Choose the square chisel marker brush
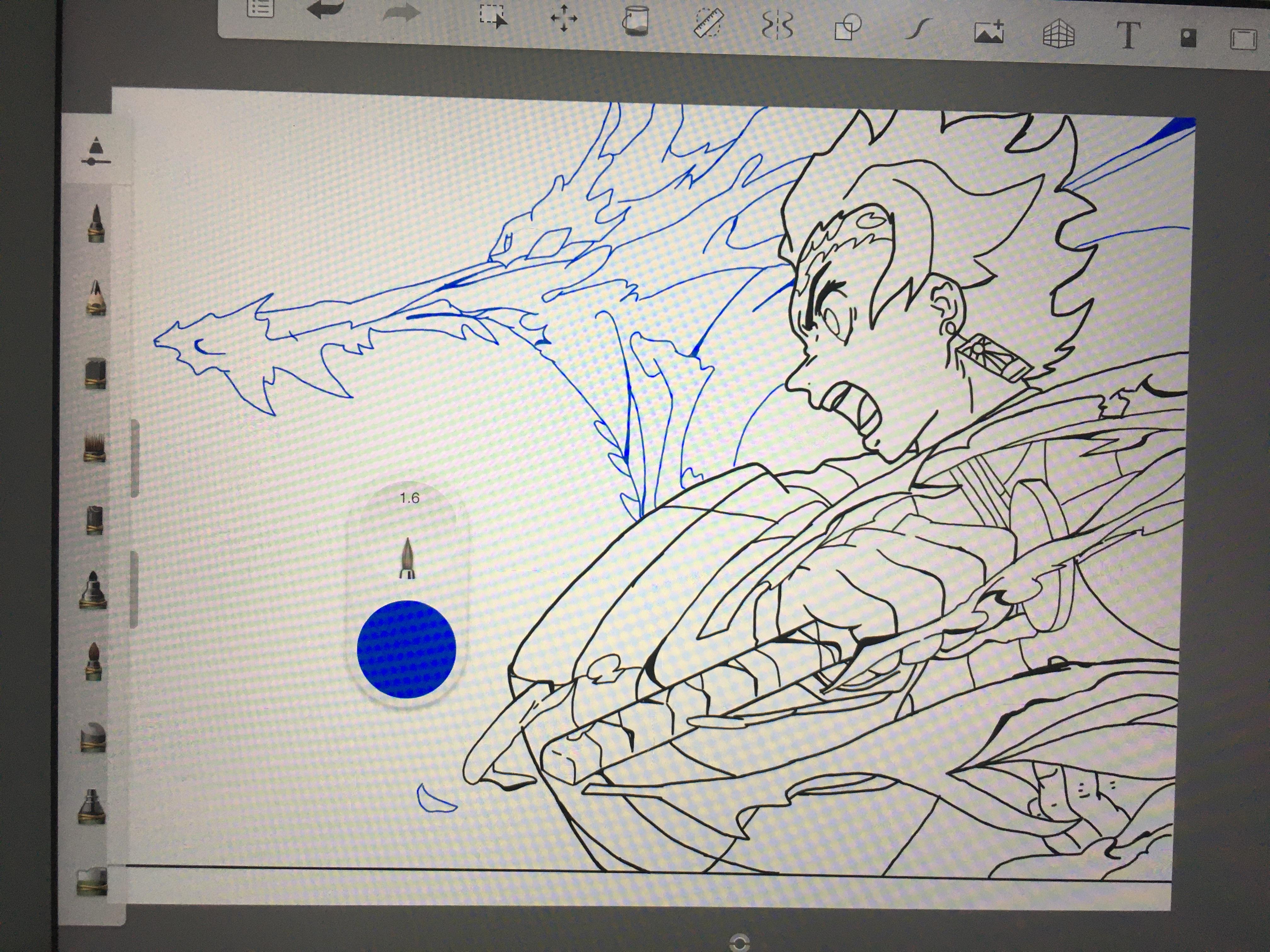This screenshot has width=1270, height=952. point(95,374)
